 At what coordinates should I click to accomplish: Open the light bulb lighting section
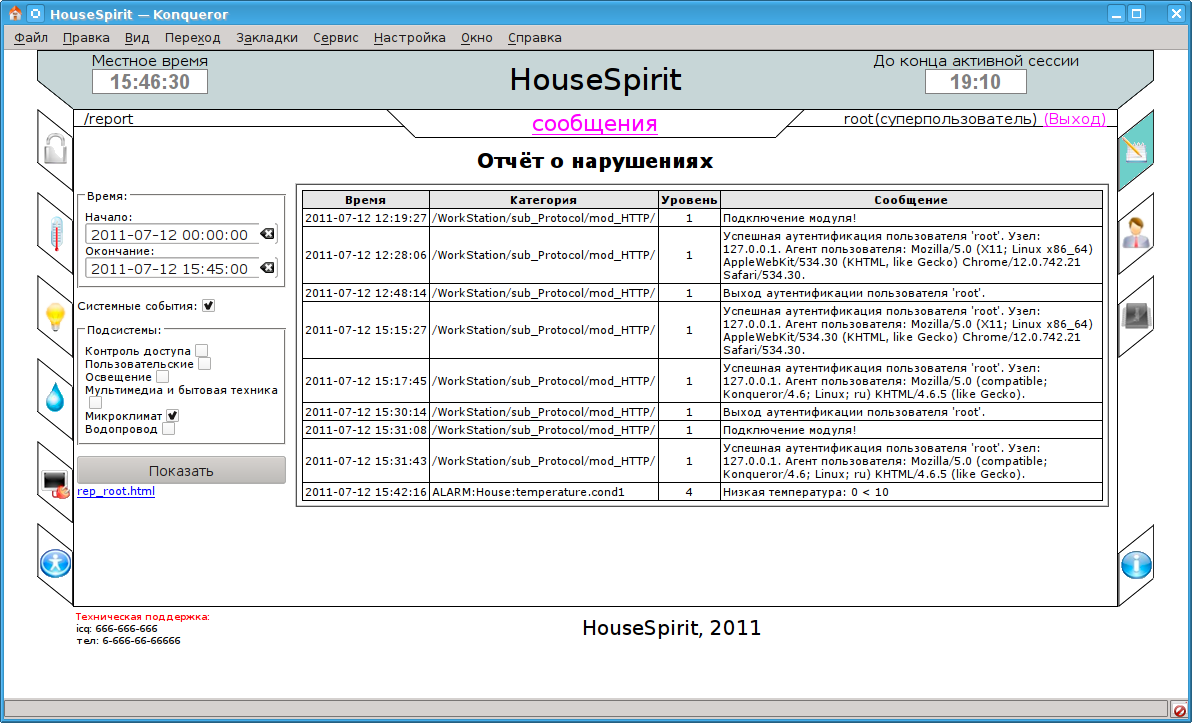[54, 316]
